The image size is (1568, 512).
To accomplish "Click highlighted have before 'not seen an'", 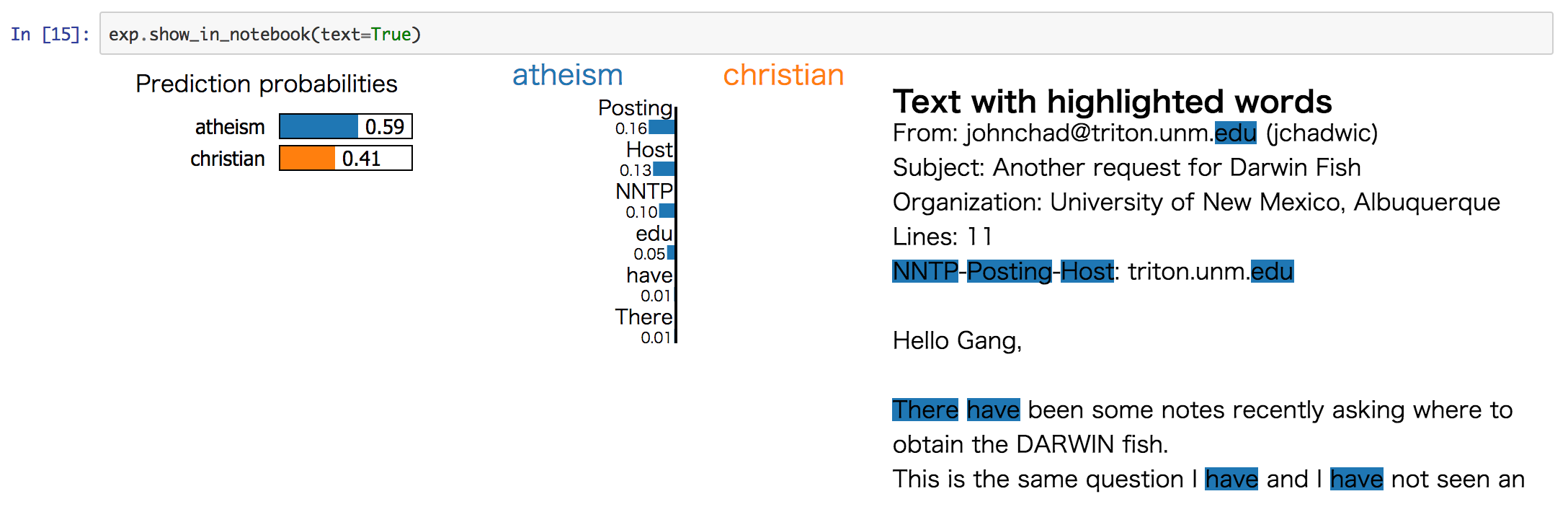I will tap(1356, 479).
